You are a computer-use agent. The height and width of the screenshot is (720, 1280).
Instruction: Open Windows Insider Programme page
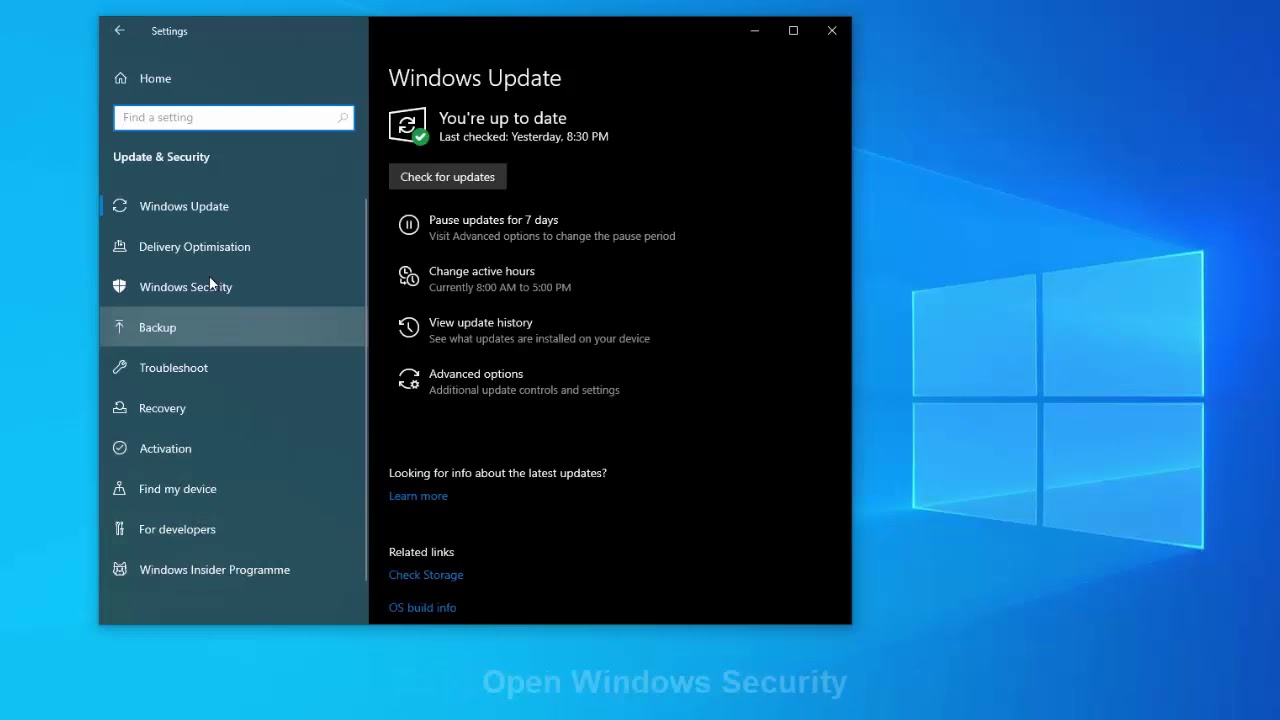point(233,570)
